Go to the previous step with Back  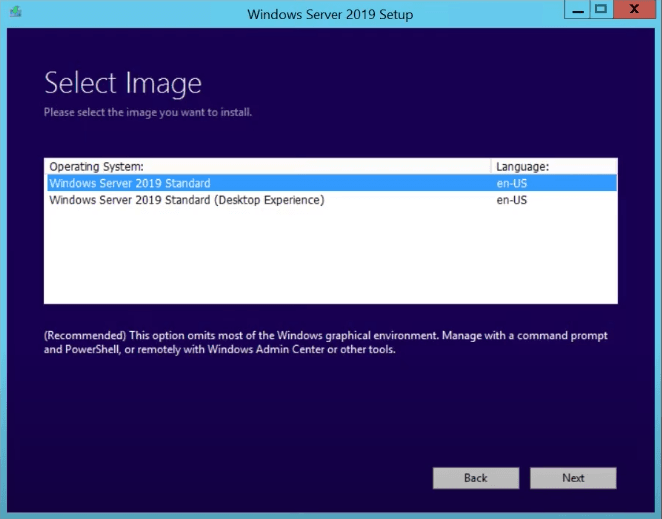[476, 478]
